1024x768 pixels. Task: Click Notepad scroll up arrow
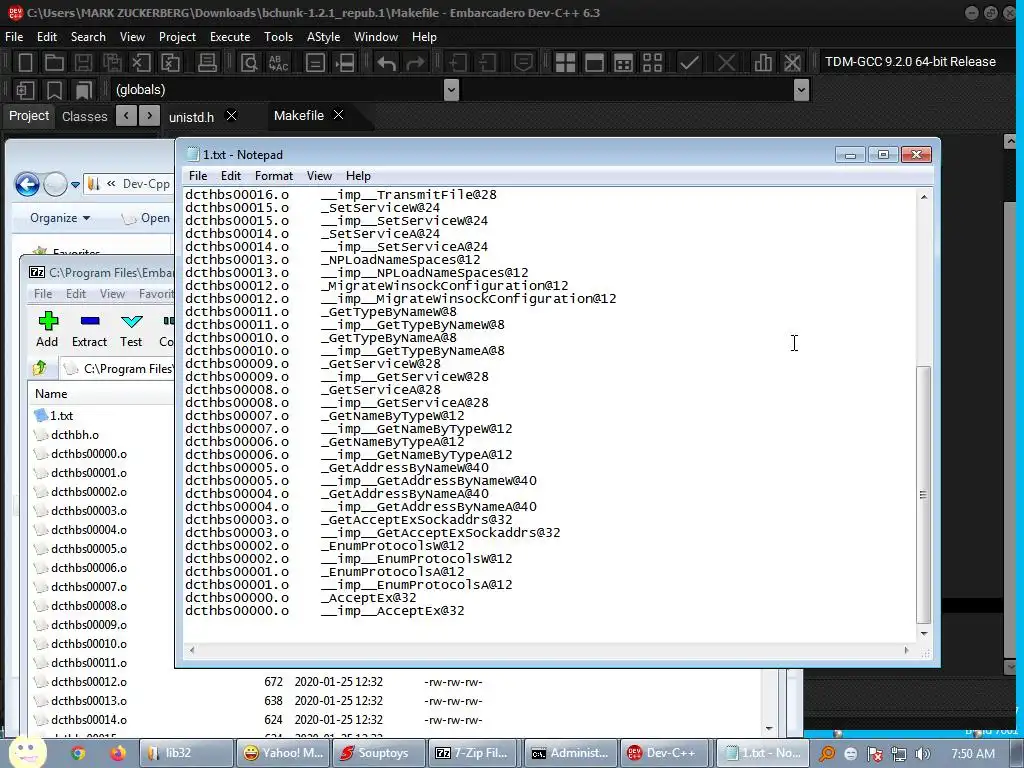[923, 197]
